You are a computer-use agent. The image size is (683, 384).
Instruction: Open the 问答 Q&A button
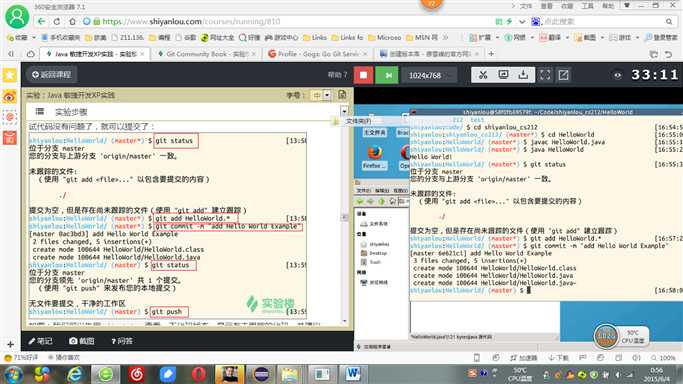(x=122, y=341)
